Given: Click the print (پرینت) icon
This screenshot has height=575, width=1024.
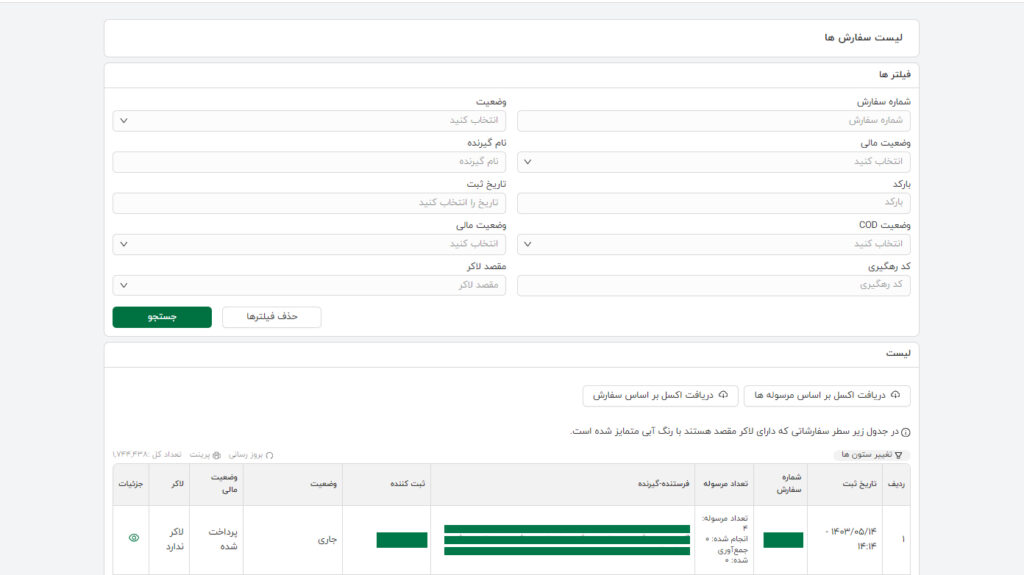Looking at the screenshot, I should [217, 455].
